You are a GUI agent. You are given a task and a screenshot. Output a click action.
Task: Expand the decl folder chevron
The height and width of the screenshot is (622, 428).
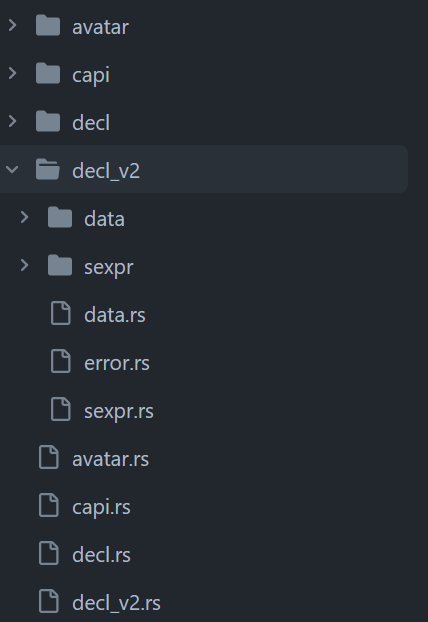[12, 121]
